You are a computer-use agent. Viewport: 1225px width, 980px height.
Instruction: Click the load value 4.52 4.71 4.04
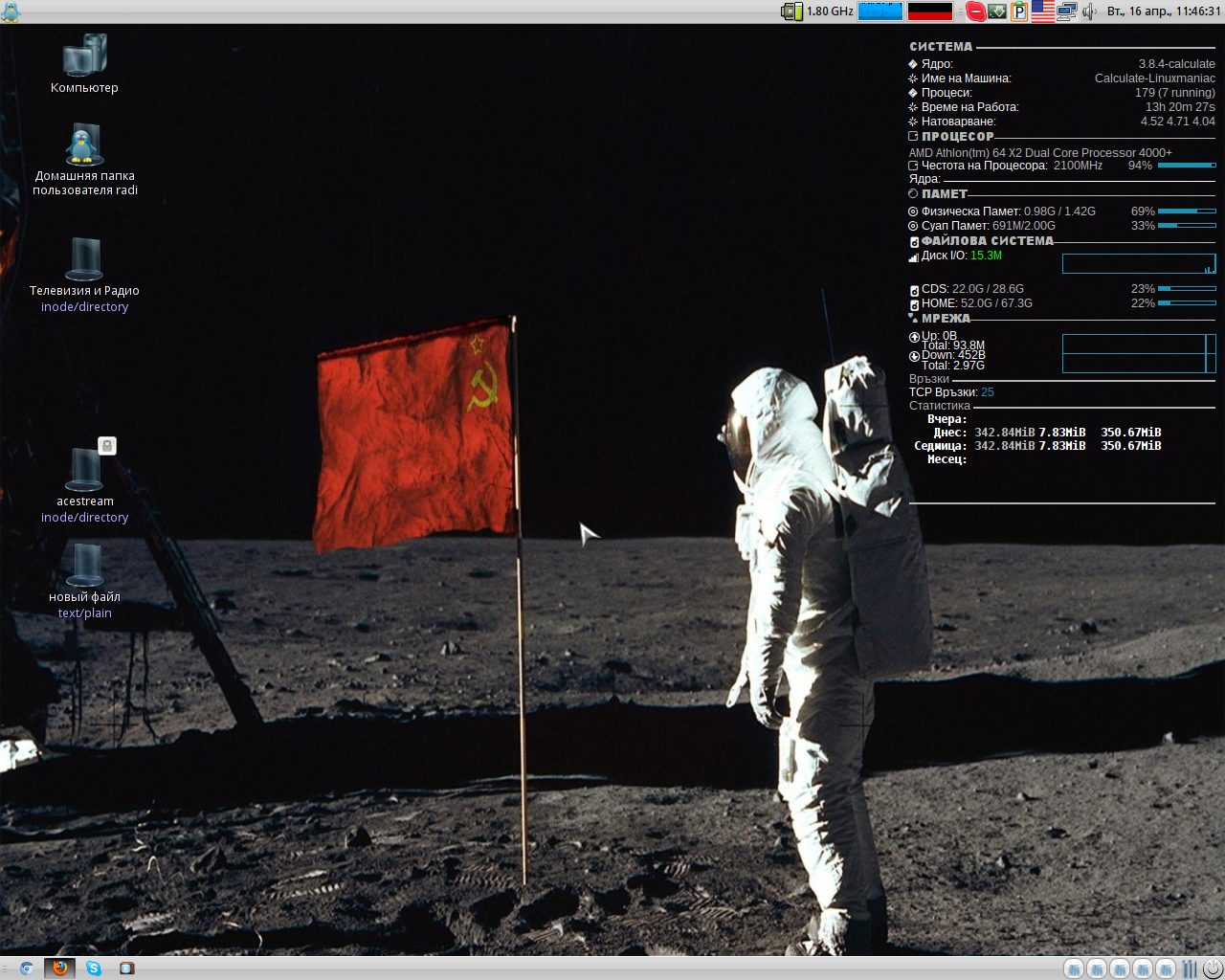pyautogui.click(x=1177, y=122)
